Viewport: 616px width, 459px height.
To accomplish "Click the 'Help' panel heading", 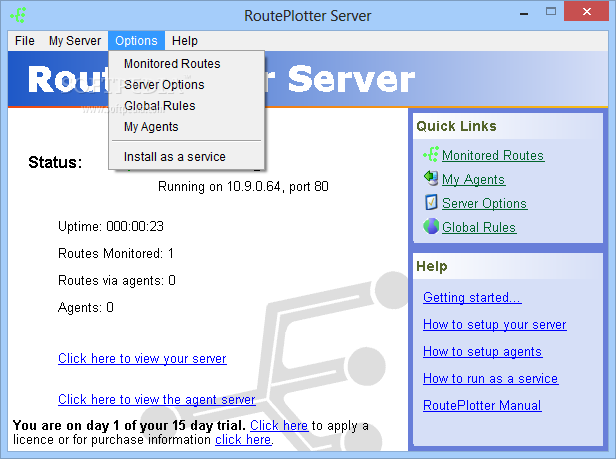I will point(432,266).
